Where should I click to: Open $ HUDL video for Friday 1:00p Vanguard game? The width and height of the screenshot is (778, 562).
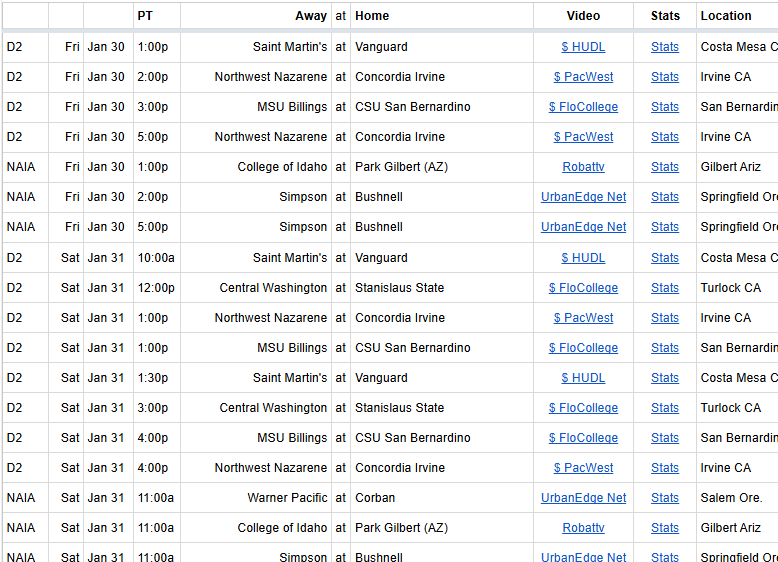[583, 47]
